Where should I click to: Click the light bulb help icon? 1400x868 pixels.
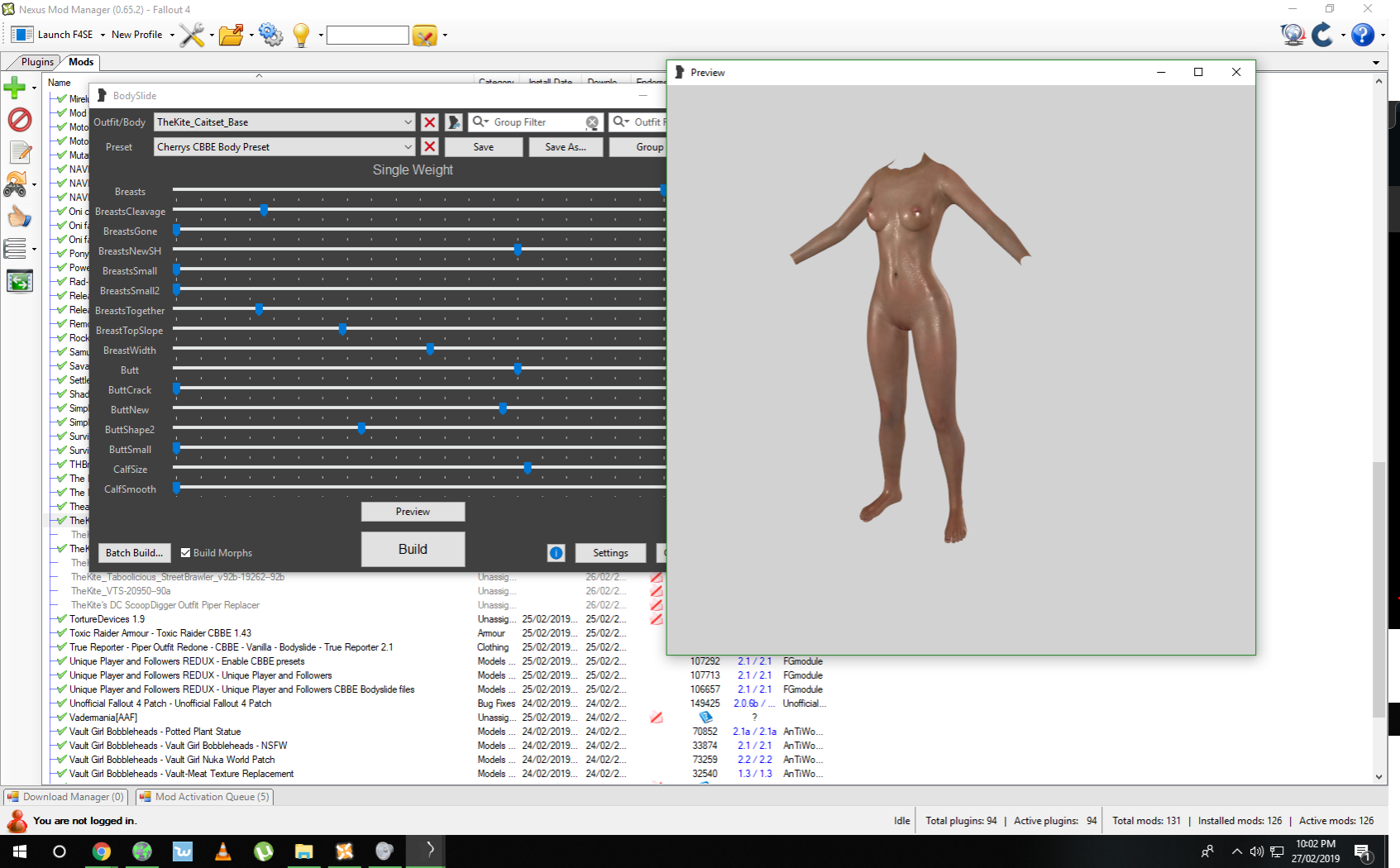tap(301, 35)
